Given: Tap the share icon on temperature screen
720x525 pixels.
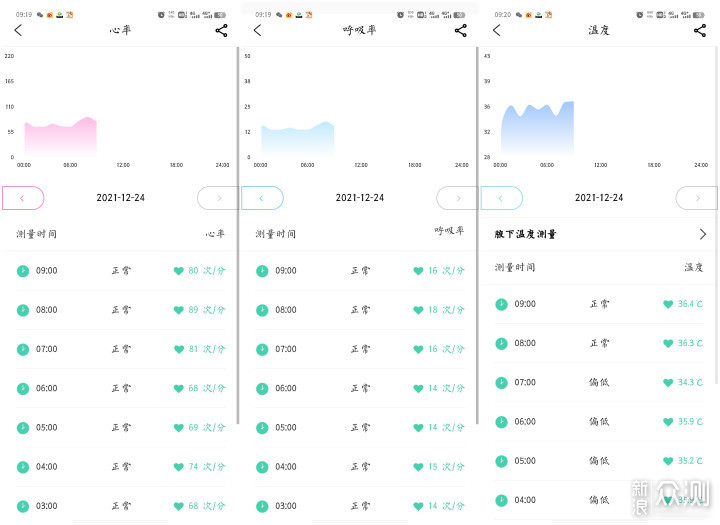Looking at the screenshot, I should click(x=700, y=31).
